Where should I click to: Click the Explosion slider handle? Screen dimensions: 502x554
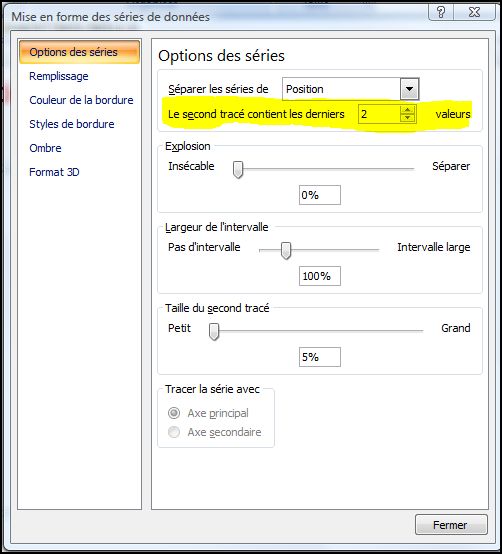tap(238, 170)
